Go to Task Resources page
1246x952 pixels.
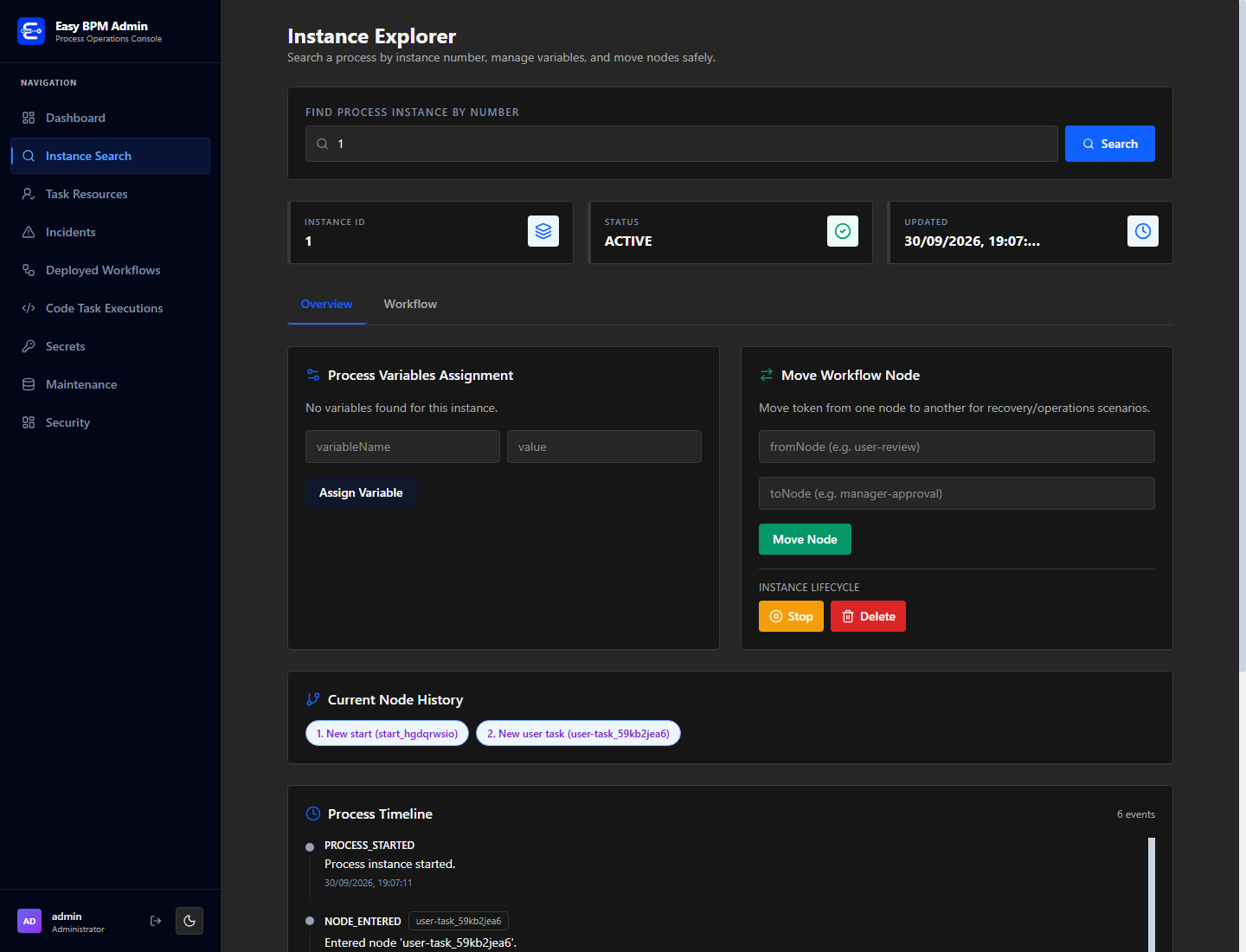click(110, 194)
